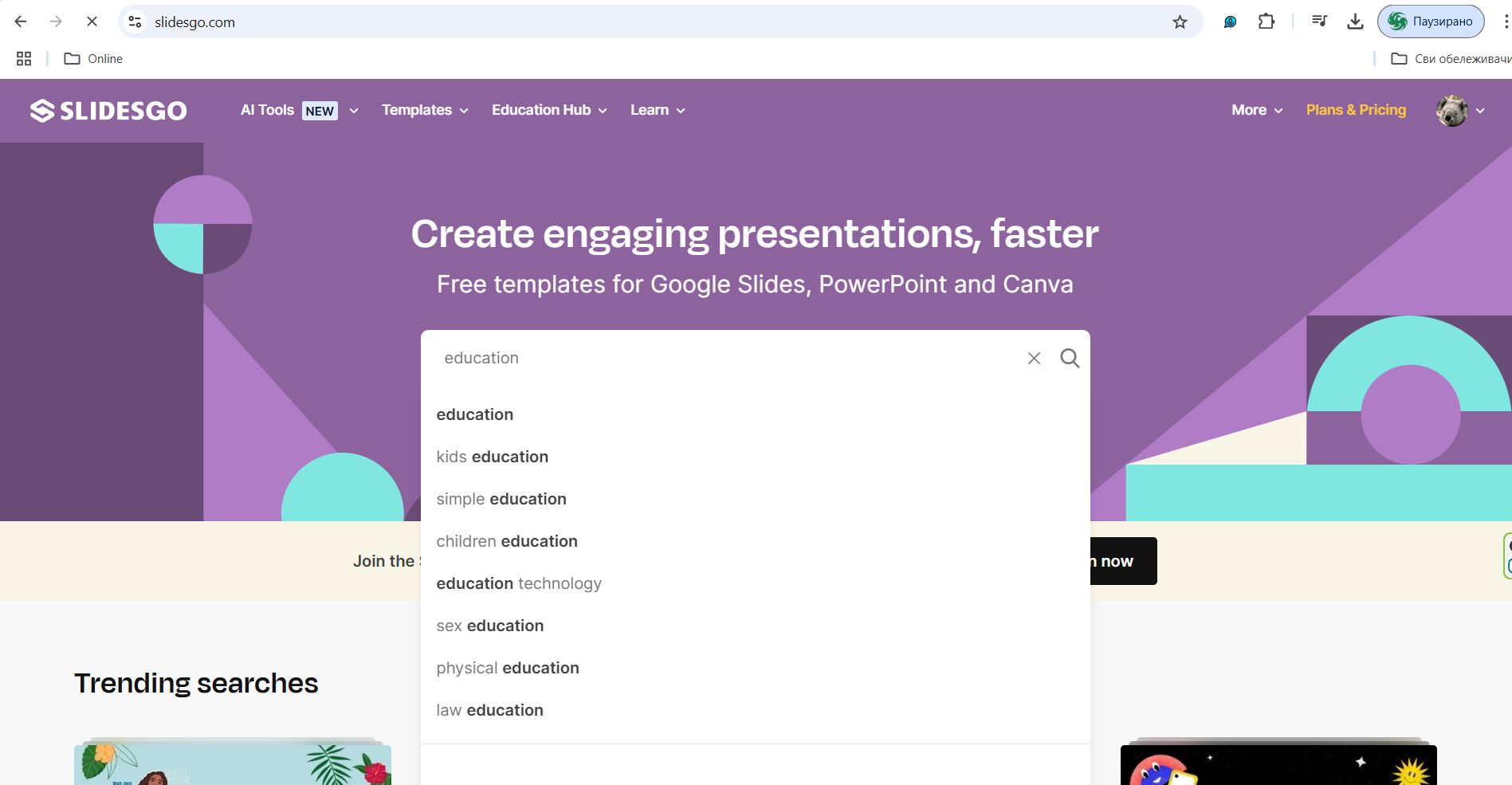The image size is (1512, 785).
Task: Open the More menu
Action: (1256, 111)
